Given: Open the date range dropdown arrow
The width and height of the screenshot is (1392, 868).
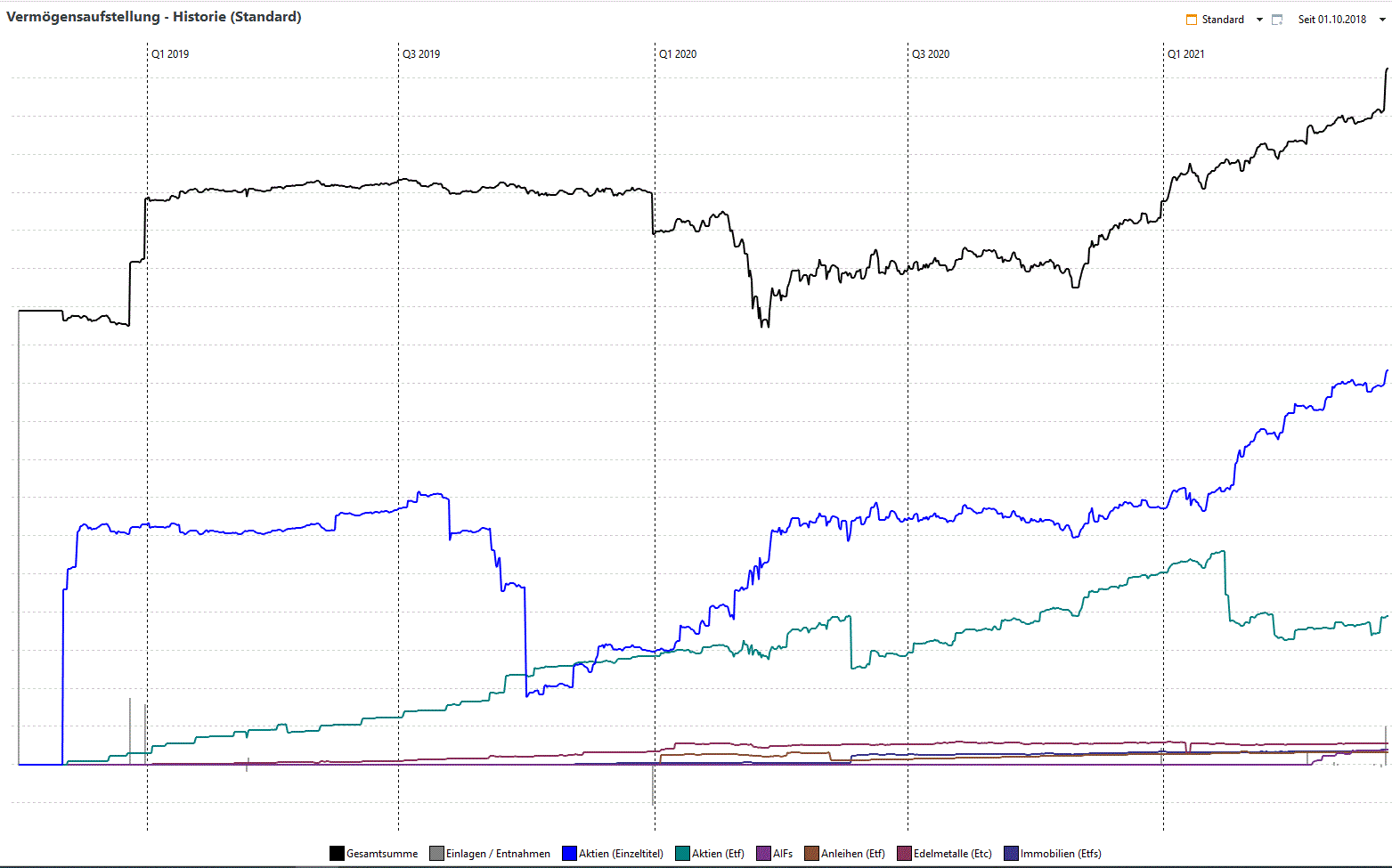Looking at the screenshot, I should (x=1382, y=20).
